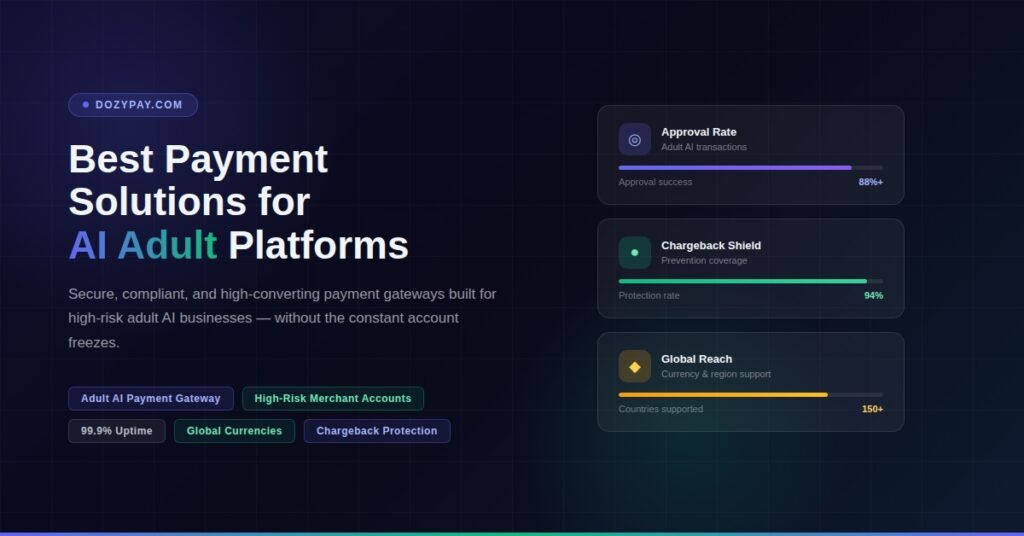
Task: Click the dot in the DOZYPAY.COM badge
Action: point(86,104)
